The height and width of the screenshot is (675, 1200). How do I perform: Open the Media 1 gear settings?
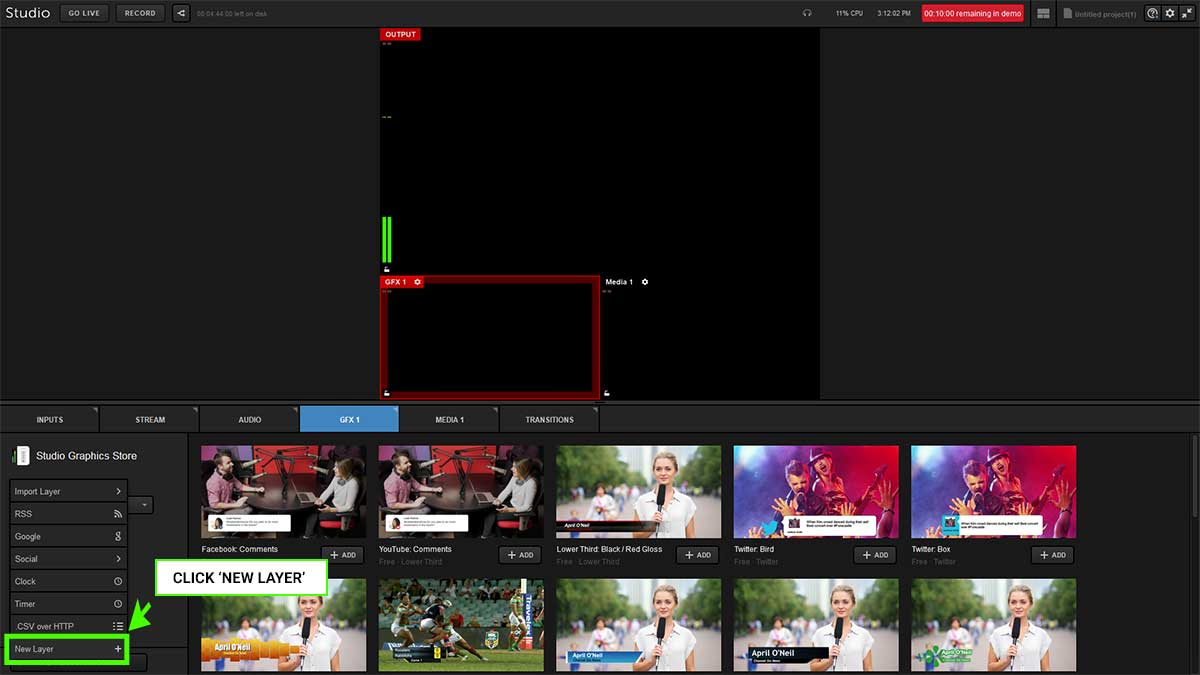coord(645,282)
